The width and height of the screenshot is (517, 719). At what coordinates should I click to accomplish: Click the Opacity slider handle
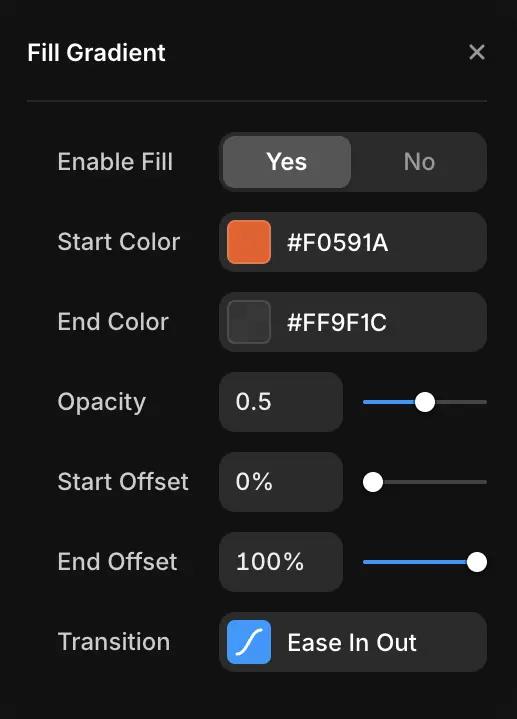425,402
